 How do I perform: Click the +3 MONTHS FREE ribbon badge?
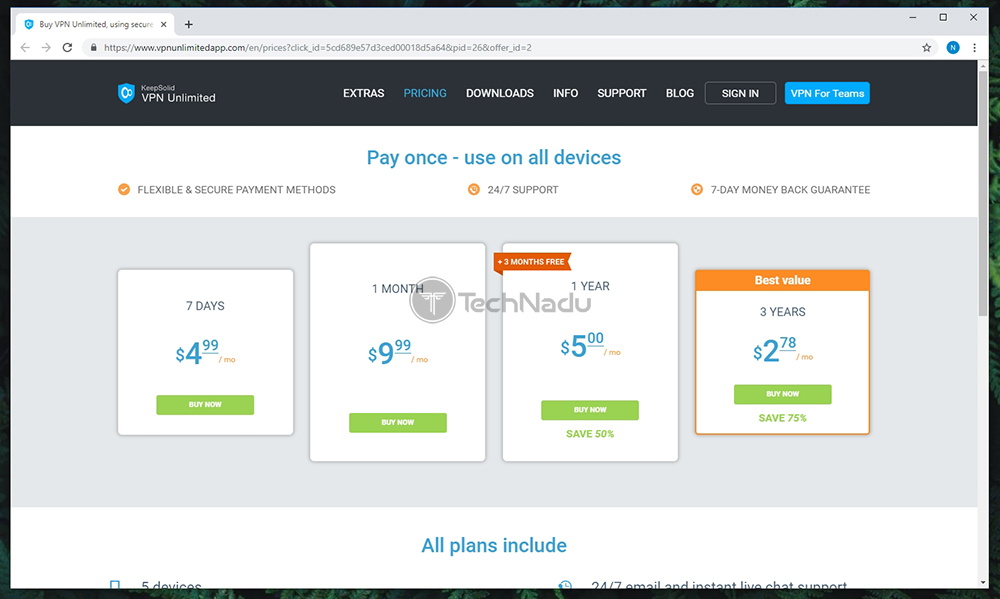click(x=532, y=262)
